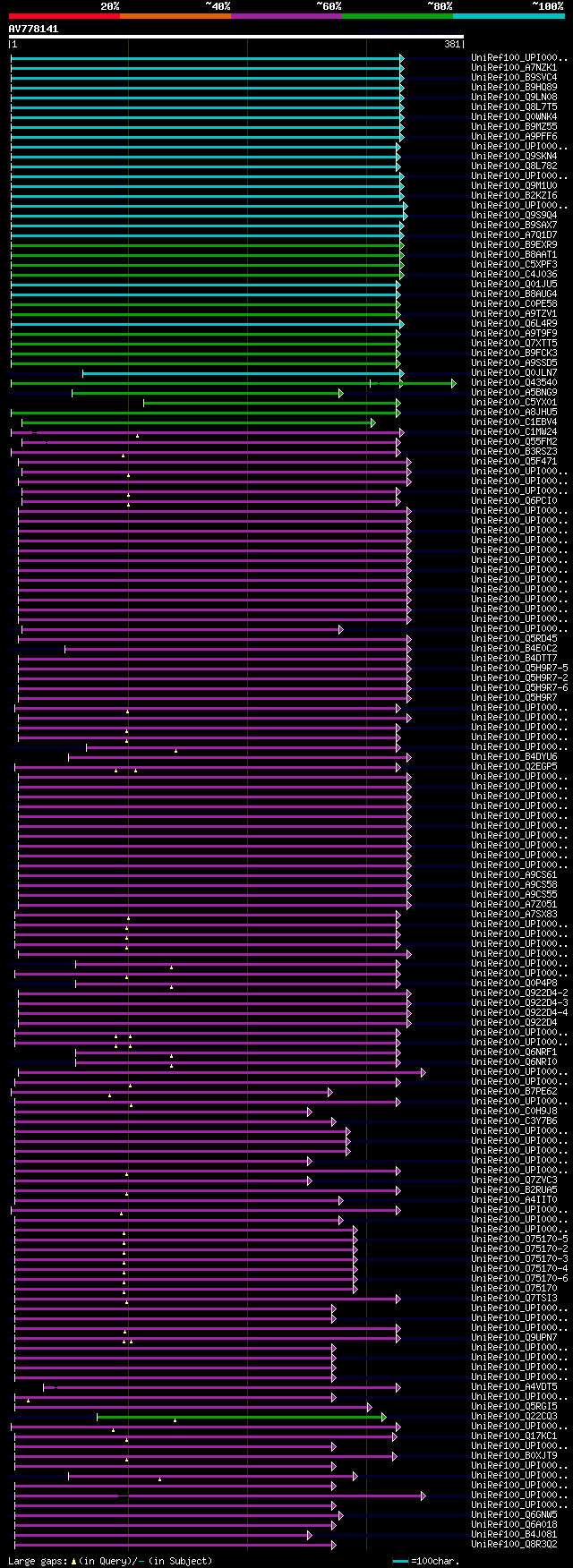
Task: Select the UniRef100_Q6NRF1 label
Action: 514,1052
